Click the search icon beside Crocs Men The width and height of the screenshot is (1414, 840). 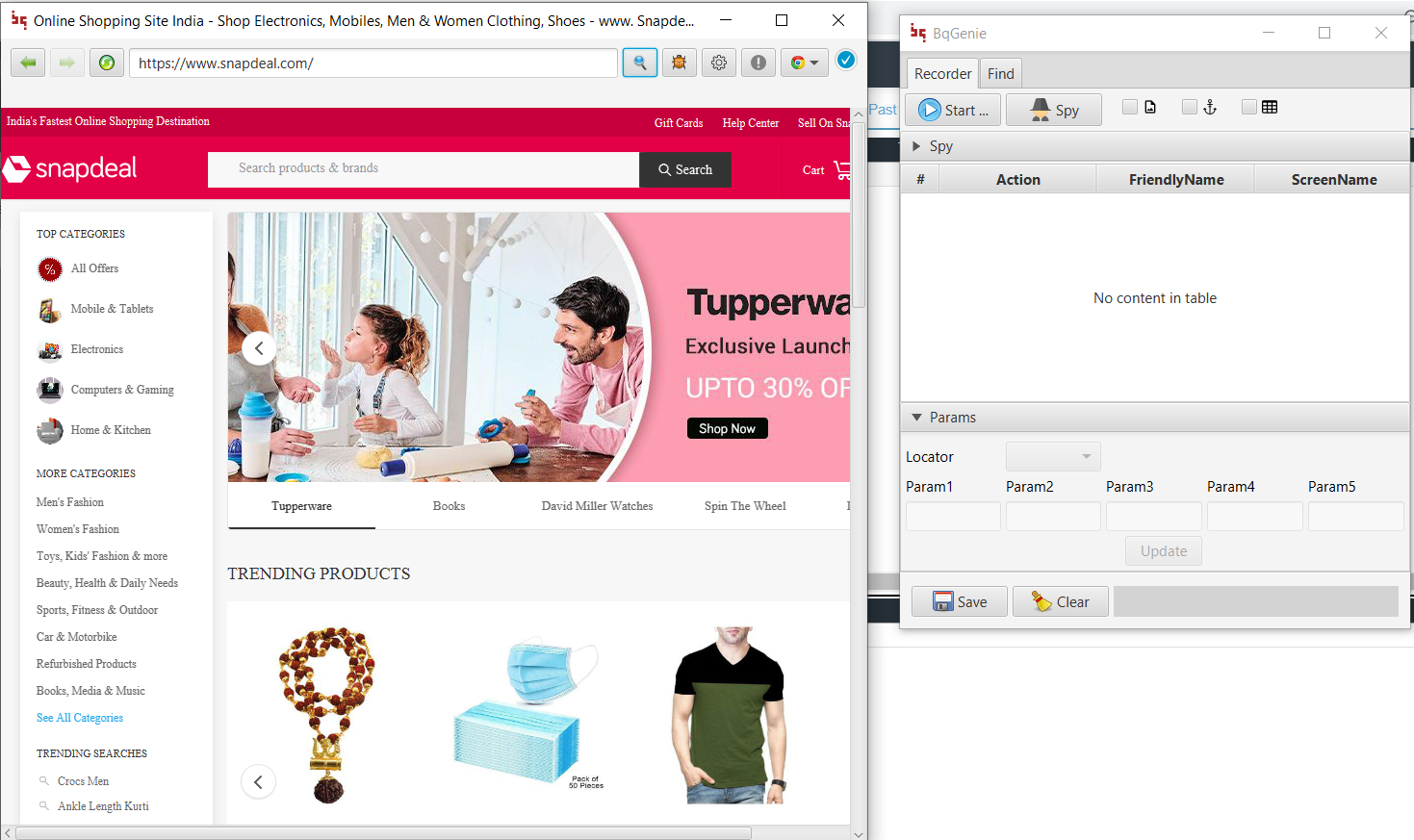tap(43, 780)
